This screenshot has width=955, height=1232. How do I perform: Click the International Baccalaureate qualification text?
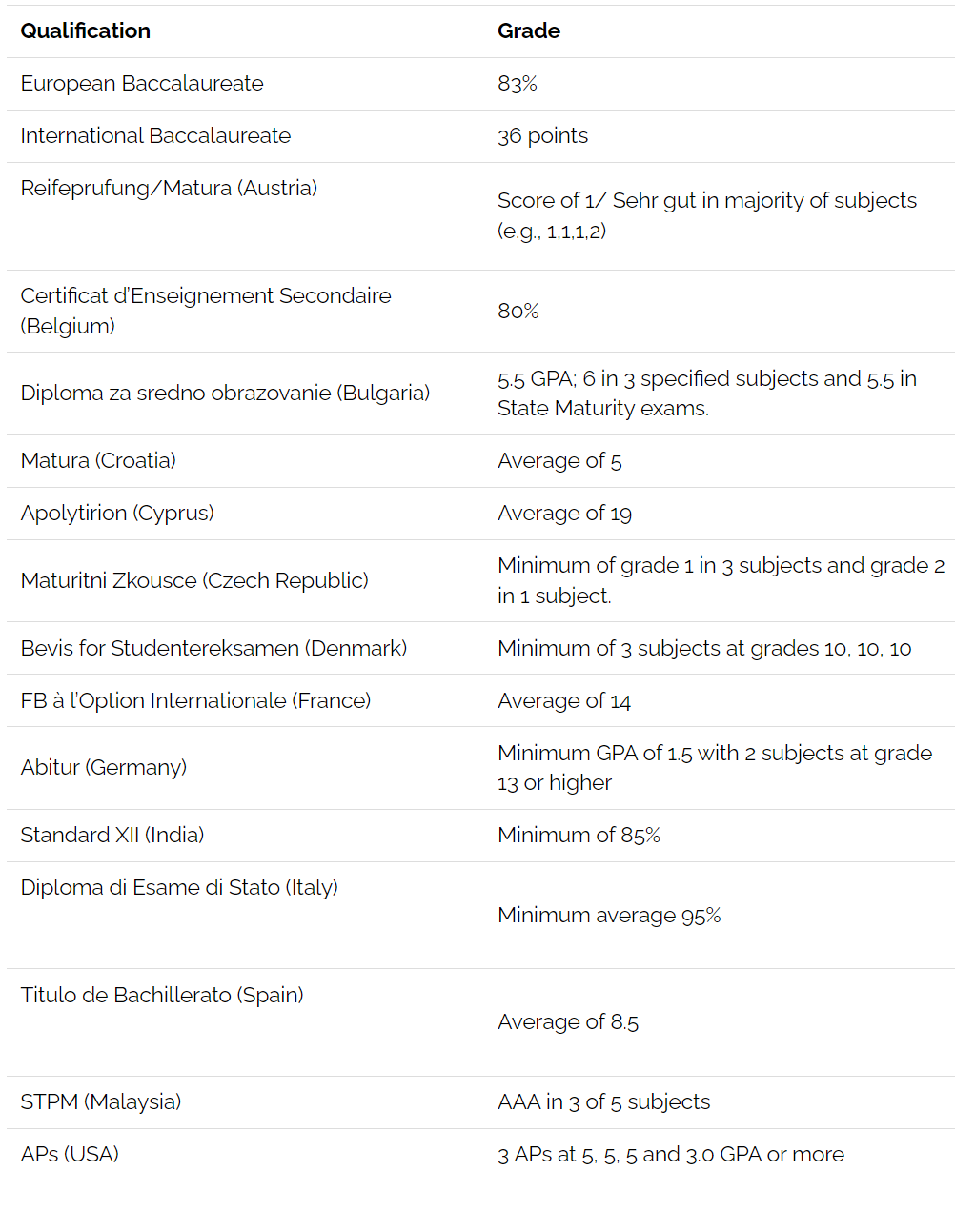click(155, 136)
